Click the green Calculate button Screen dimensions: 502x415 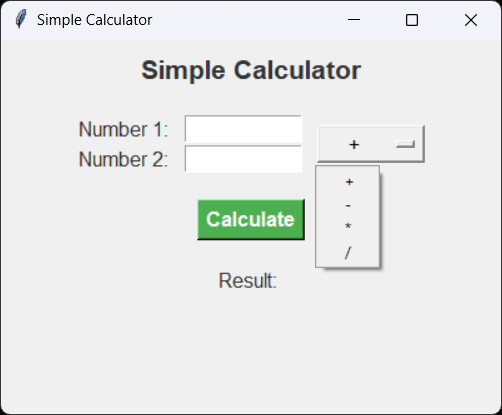tap(251, 219)
